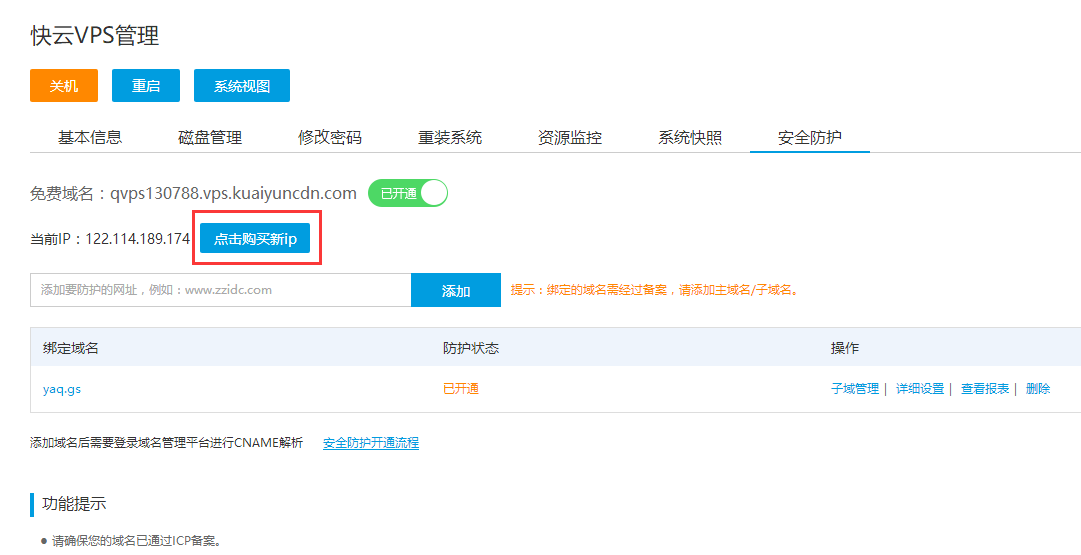Screen dimensions: 1081x555
Task: Open 详细设置 for yaq.gs
Action: coord(919,389)
